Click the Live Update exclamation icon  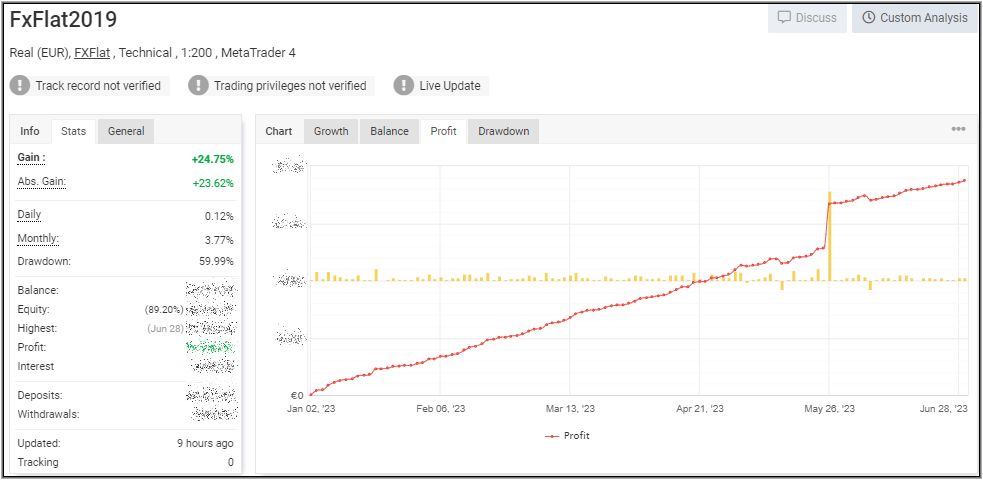[x=404, y=86]
